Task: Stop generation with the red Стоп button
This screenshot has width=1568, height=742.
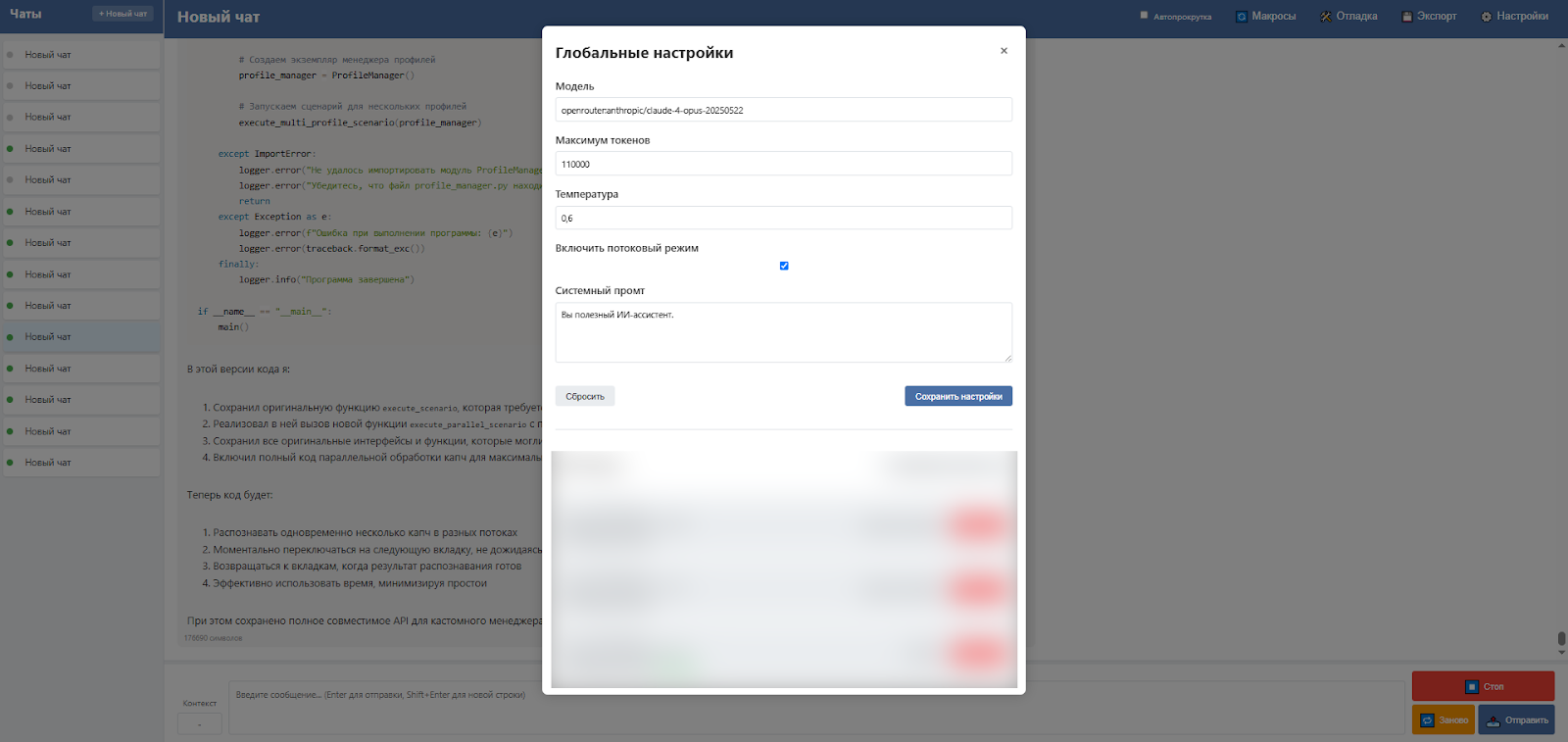Action: point(1483,686)
